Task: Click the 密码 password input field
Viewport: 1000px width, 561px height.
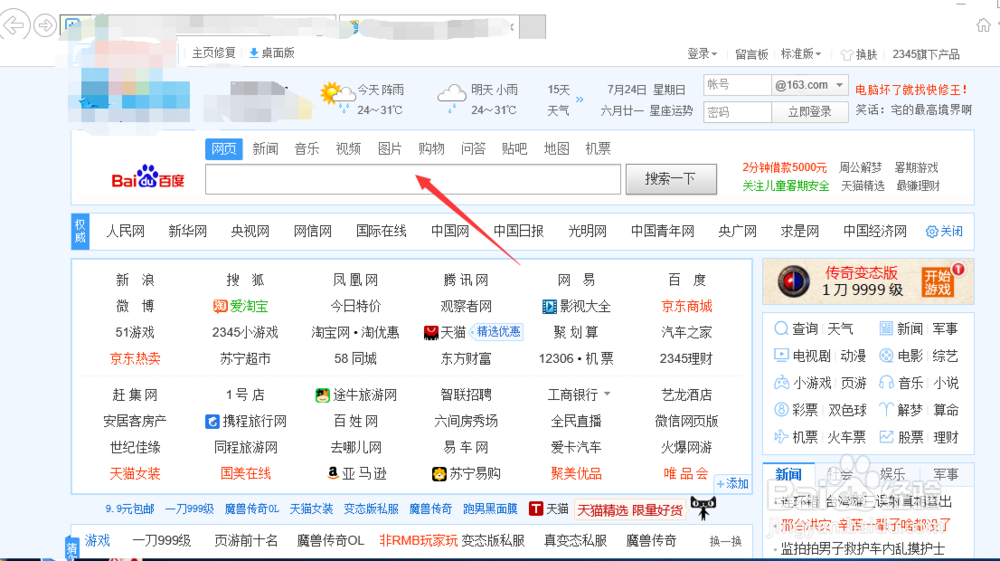Action: pyautogui.click(x=737, y=112)
